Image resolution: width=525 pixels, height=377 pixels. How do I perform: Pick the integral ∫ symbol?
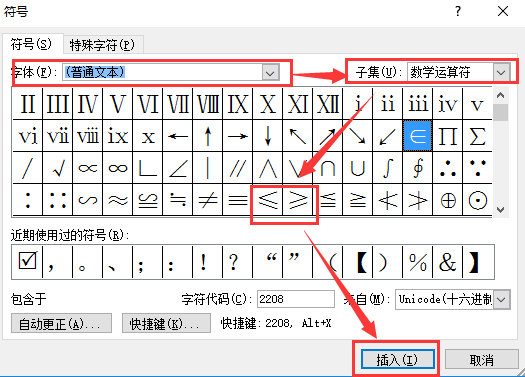click(x=388, y=168)
